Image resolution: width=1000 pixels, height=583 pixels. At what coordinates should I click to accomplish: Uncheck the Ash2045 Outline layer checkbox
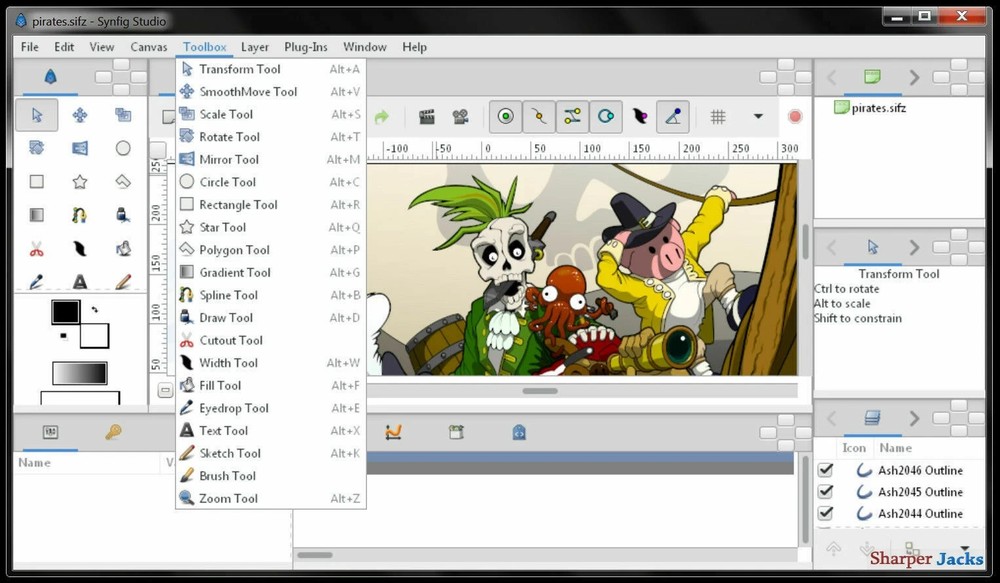[825, 492]
